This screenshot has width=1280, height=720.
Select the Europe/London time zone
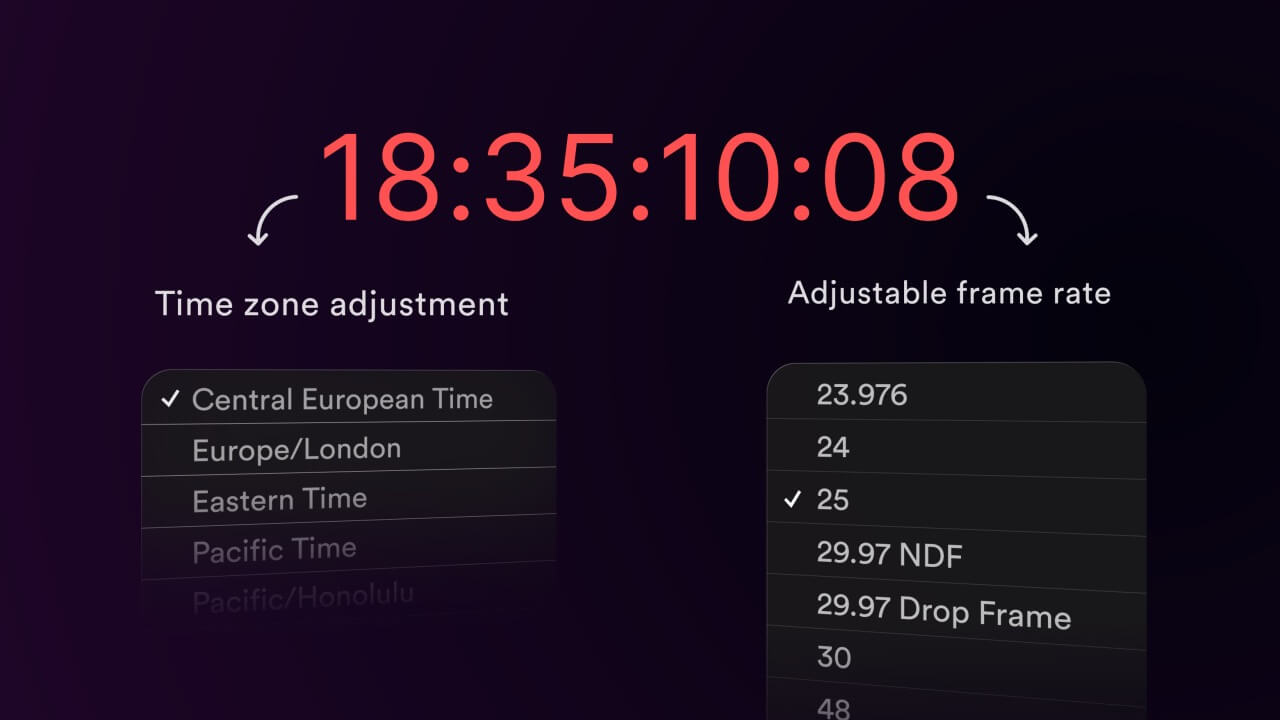click(x=349, y=446)
